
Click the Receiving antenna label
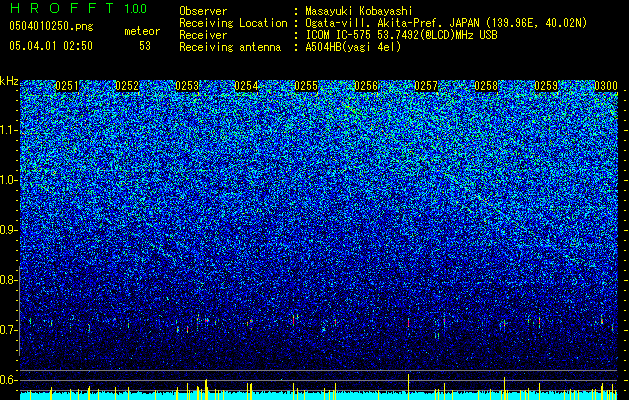(230, 47)
